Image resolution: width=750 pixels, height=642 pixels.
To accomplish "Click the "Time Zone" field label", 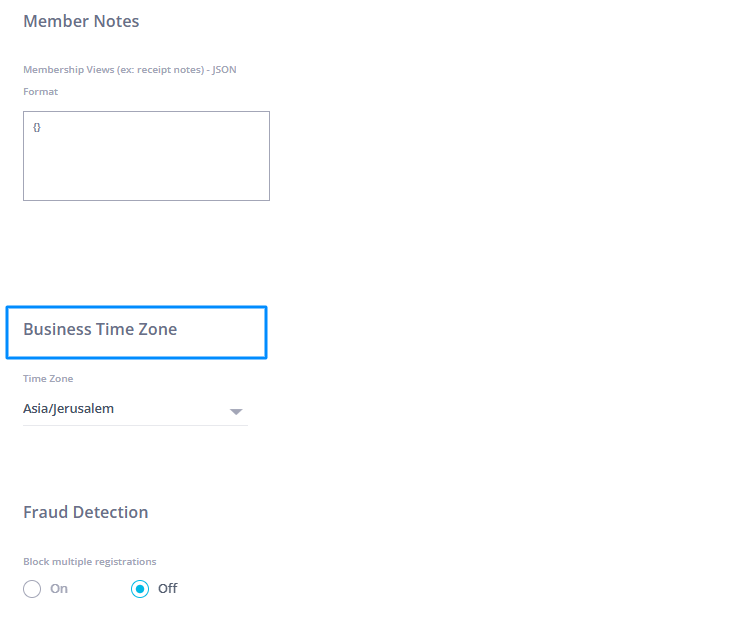I will coord(48,379).
